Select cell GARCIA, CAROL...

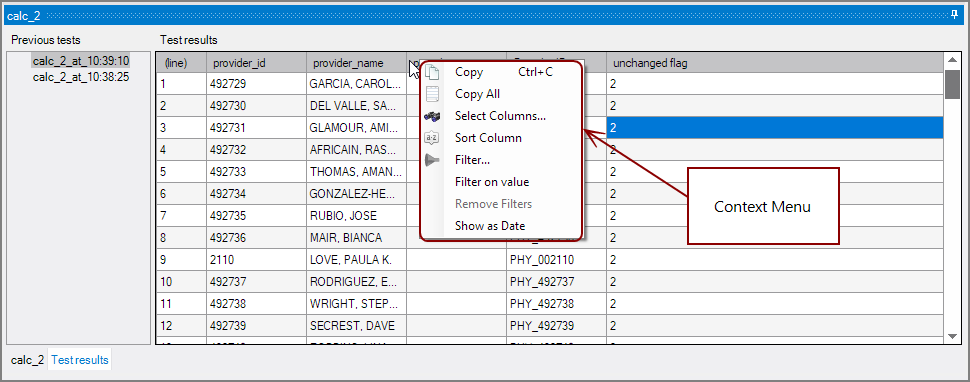click(356, 85)
